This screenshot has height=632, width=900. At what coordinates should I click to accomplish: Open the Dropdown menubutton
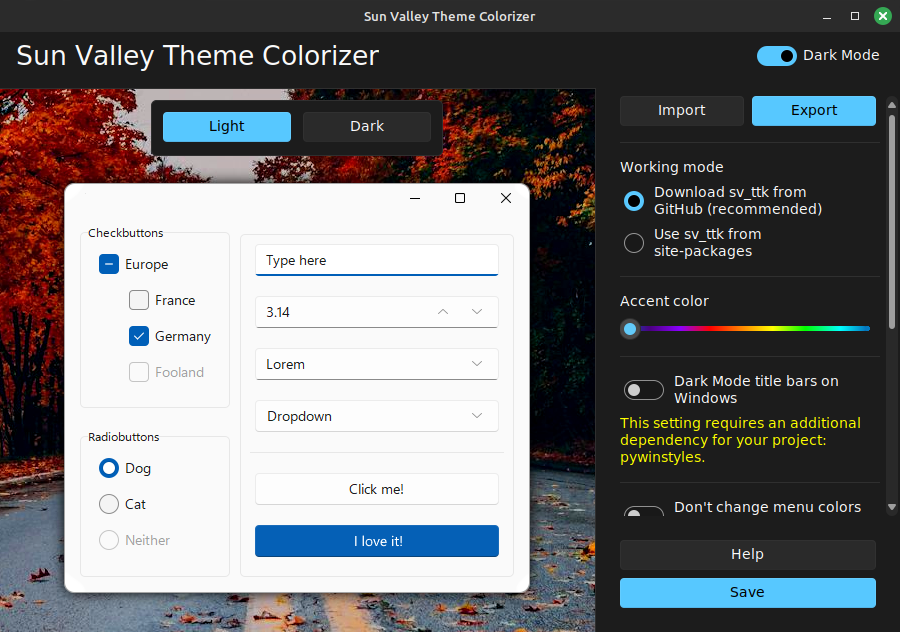376,416
